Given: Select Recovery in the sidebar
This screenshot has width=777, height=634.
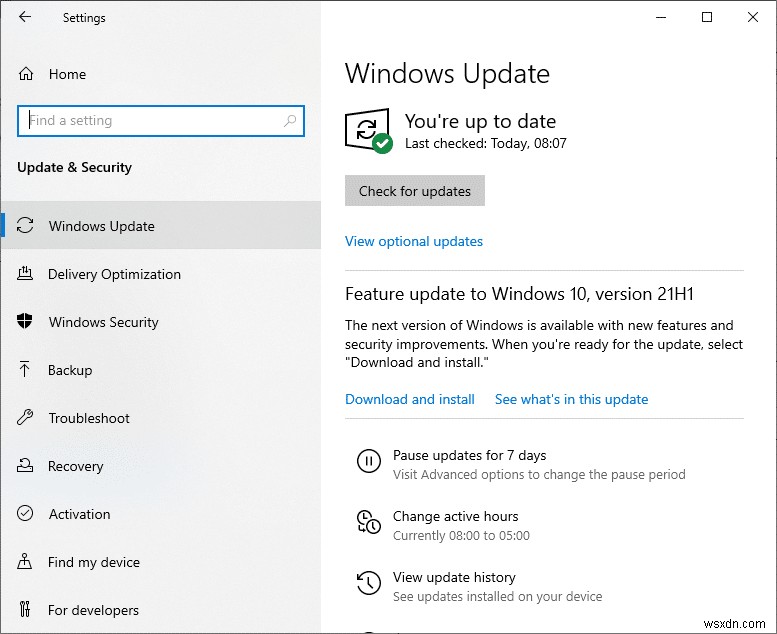Looking at the screenshot, I should point(75,466).
